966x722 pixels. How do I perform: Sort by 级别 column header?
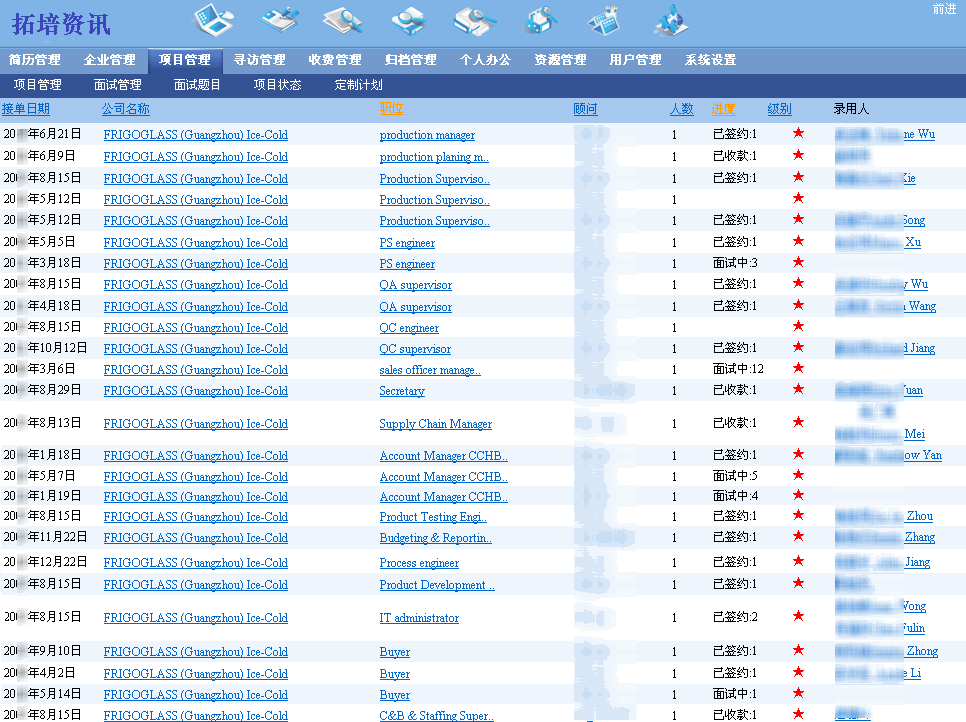pos(779,109)
